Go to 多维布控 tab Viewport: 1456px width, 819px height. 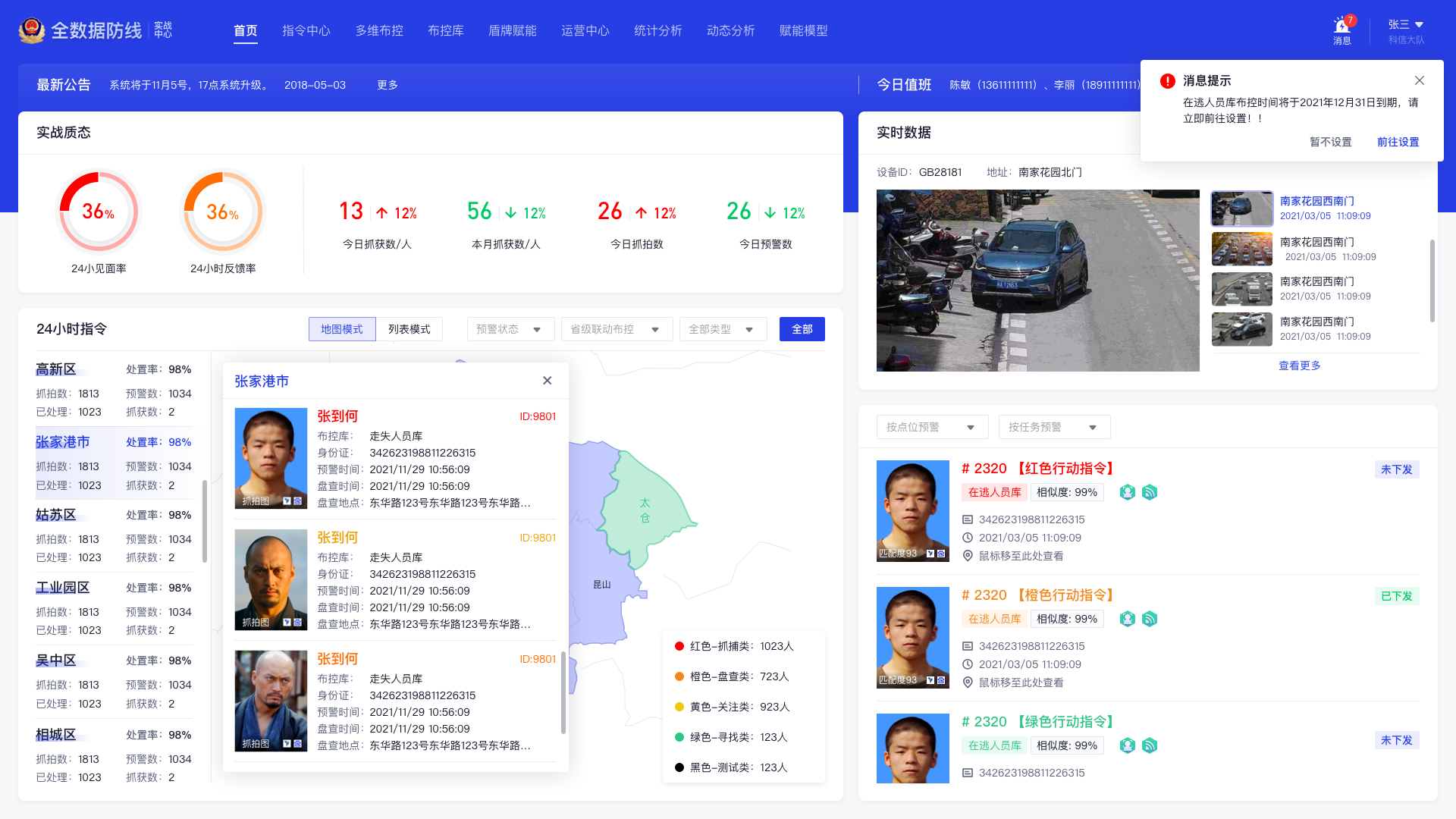point(379,30)
